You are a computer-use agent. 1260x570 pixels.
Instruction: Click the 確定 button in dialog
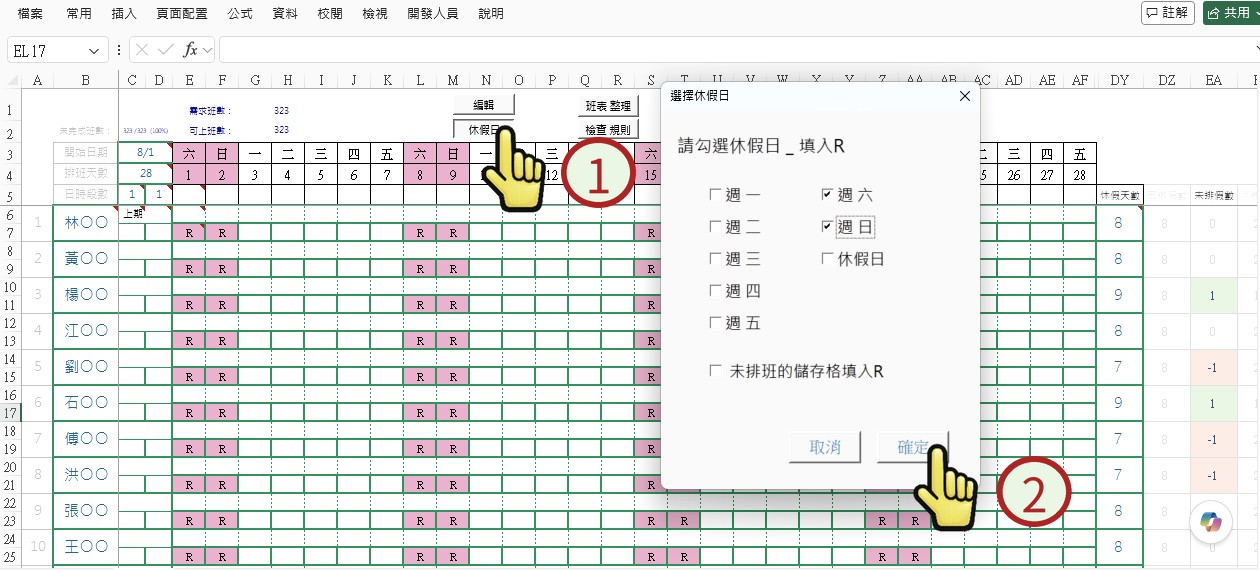tap(912, 447)
